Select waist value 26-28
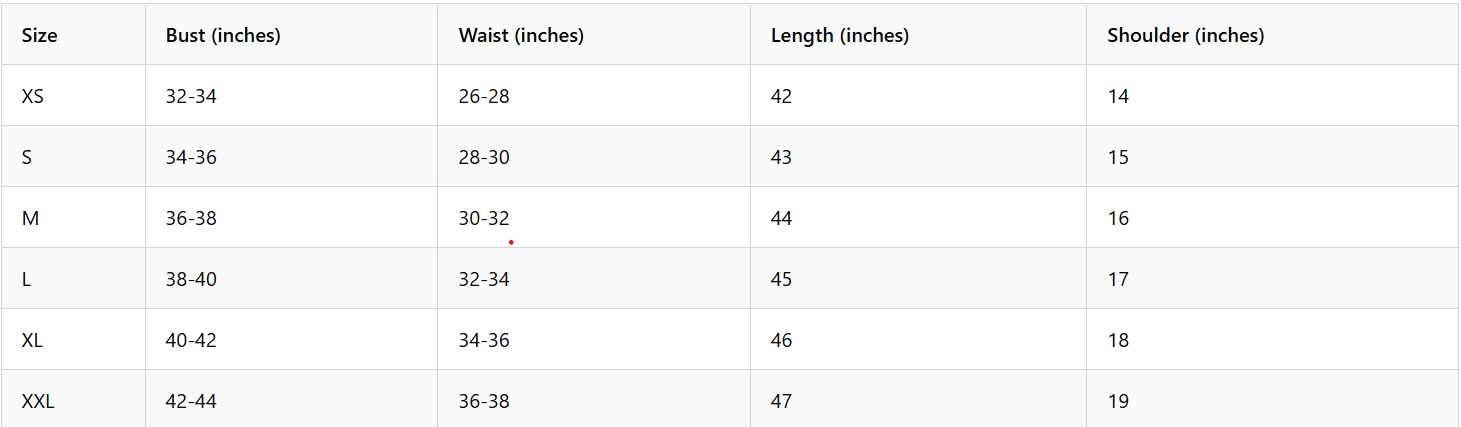Image resolution: width=1461 pixels, height=427 pixels. (484, 97)
